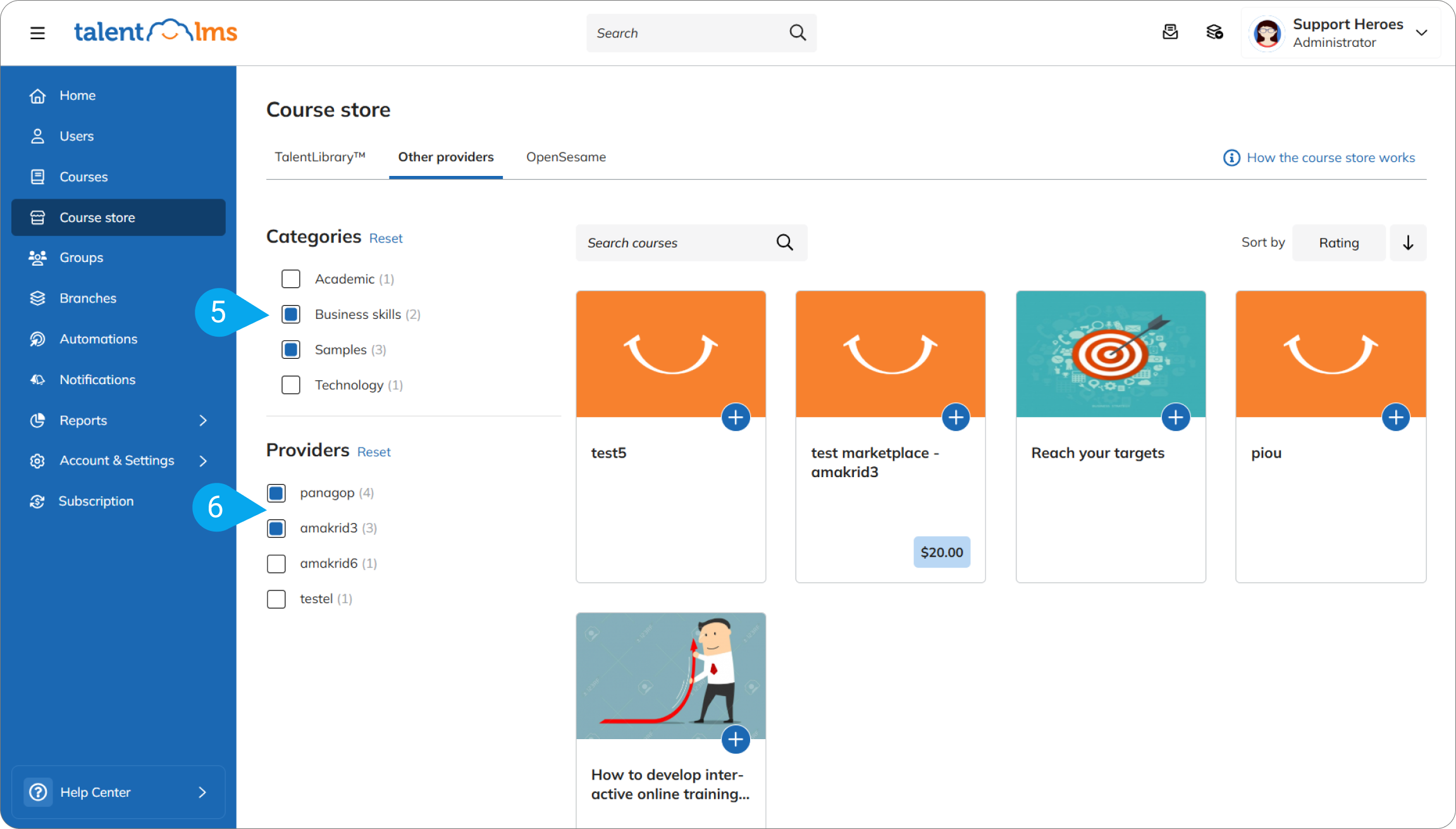Switch to the OpenSesame tab
Image resolution: width=1456 pixels, height=829 pixels.
(566, 157)
